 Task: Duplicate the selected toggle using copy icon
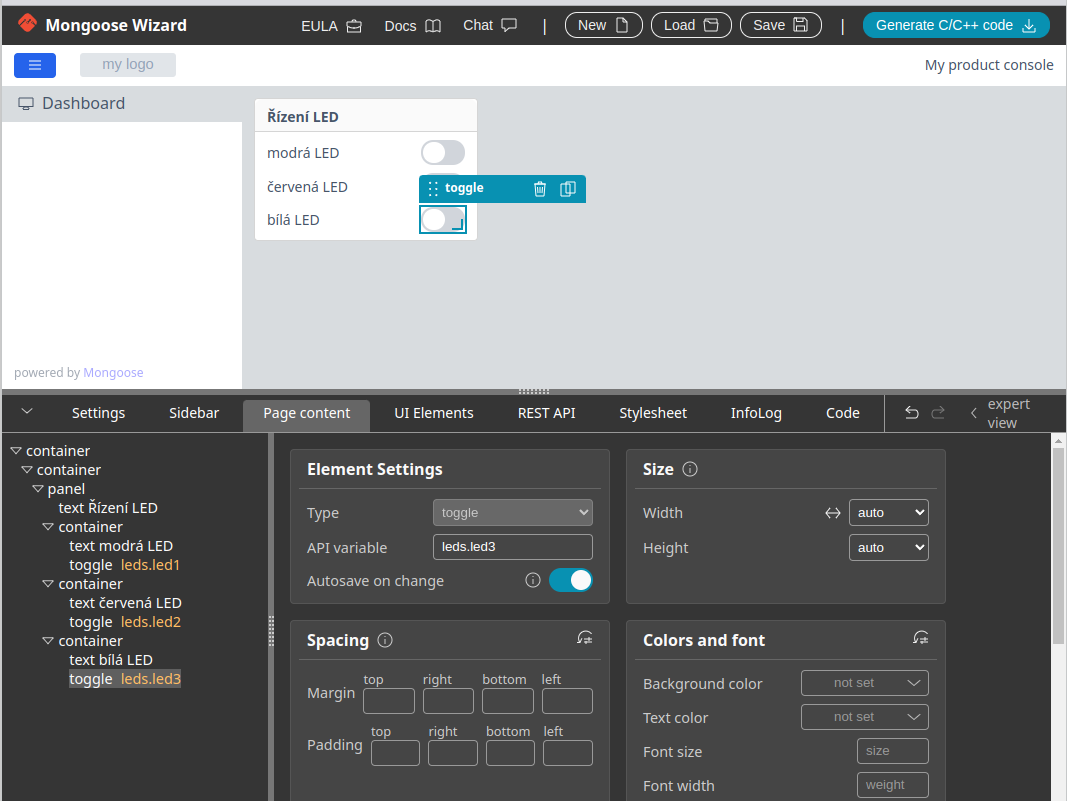[x=568, y=188]
